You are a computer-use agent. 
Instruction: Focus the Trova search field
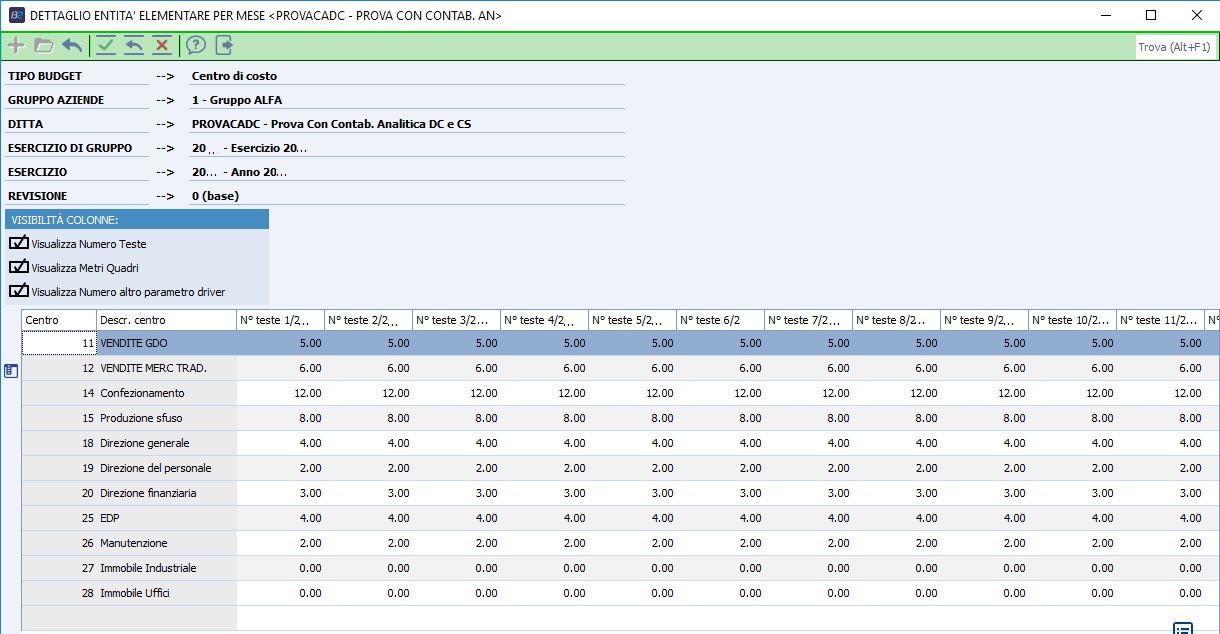point(1174,47)
